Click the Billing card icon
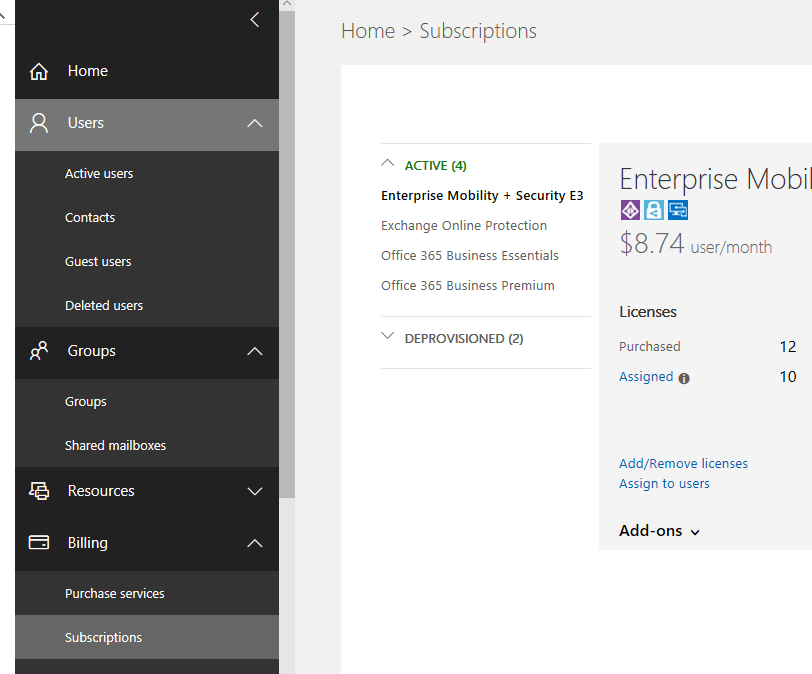 [39, 543]
